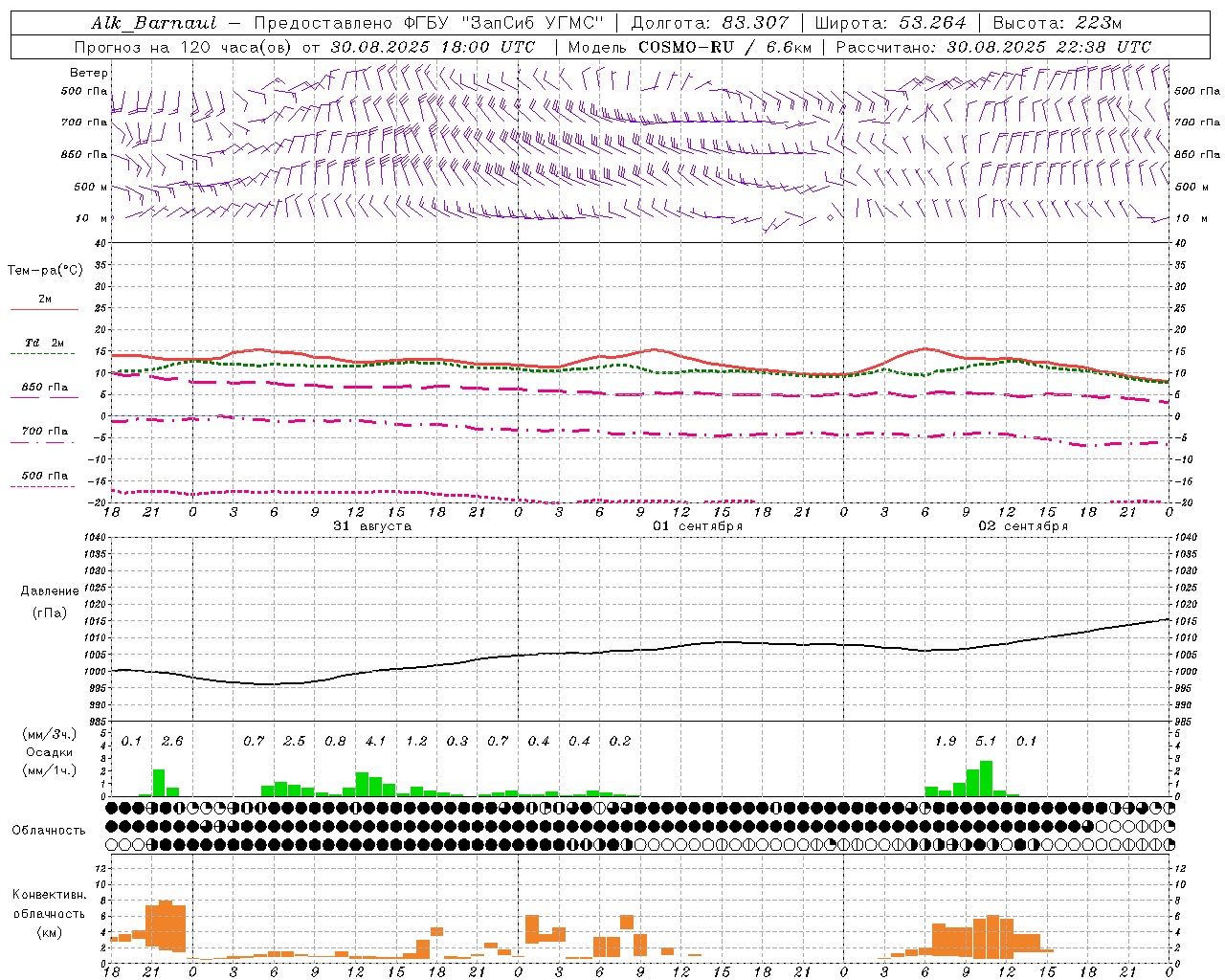This screenshot has height=980, width=1225.
Task: Select the latitude value Широта: 53.264
Action: point(890,23)
